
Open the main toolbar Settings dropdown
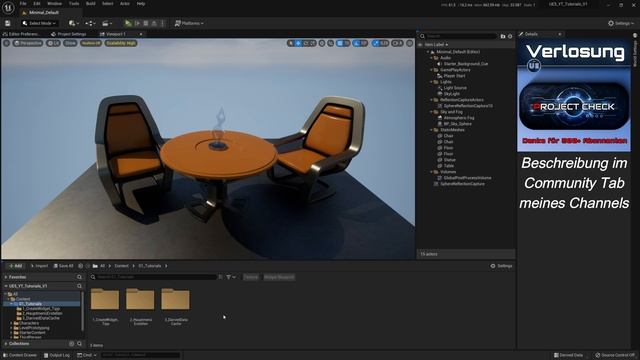tap(621, 23)
